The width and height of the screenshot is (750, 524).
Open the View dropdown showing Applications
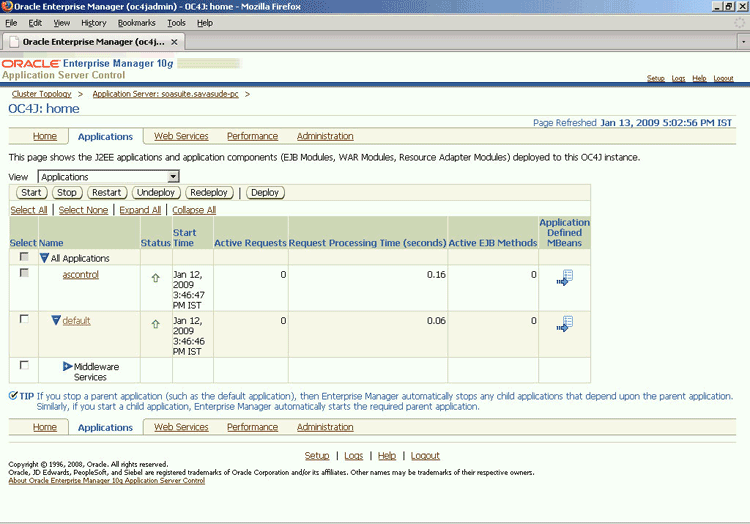[x=109, y=177]
